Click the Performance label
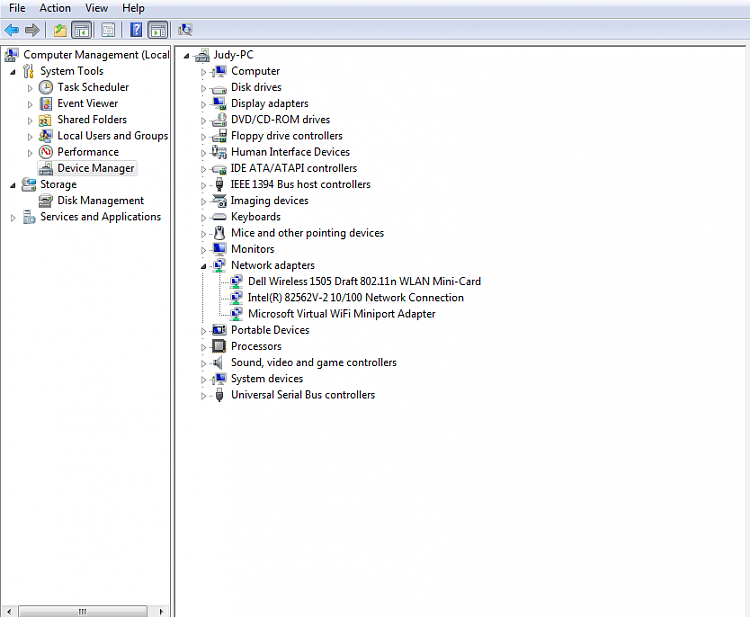 click(x=88, y=152)
